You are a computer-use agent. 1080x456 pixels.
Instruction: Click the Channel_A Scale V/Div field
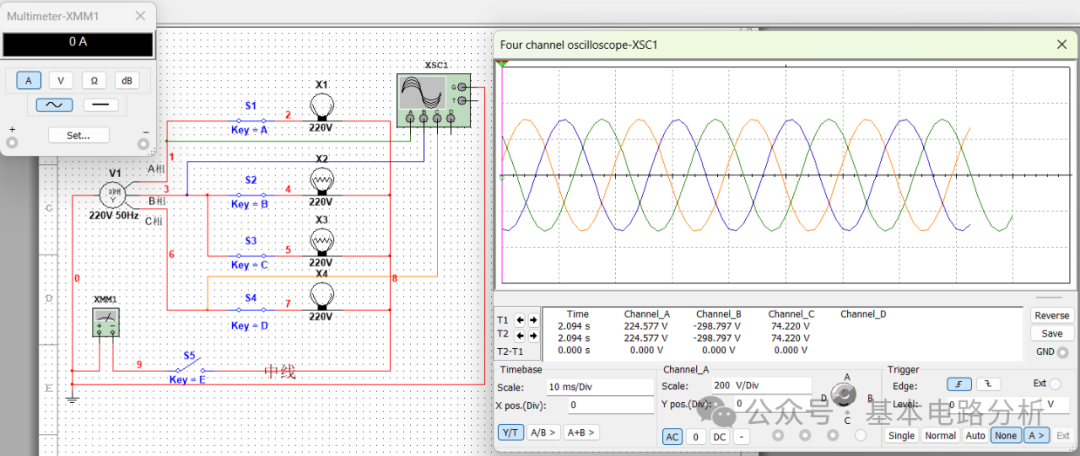tap(761, 386)
